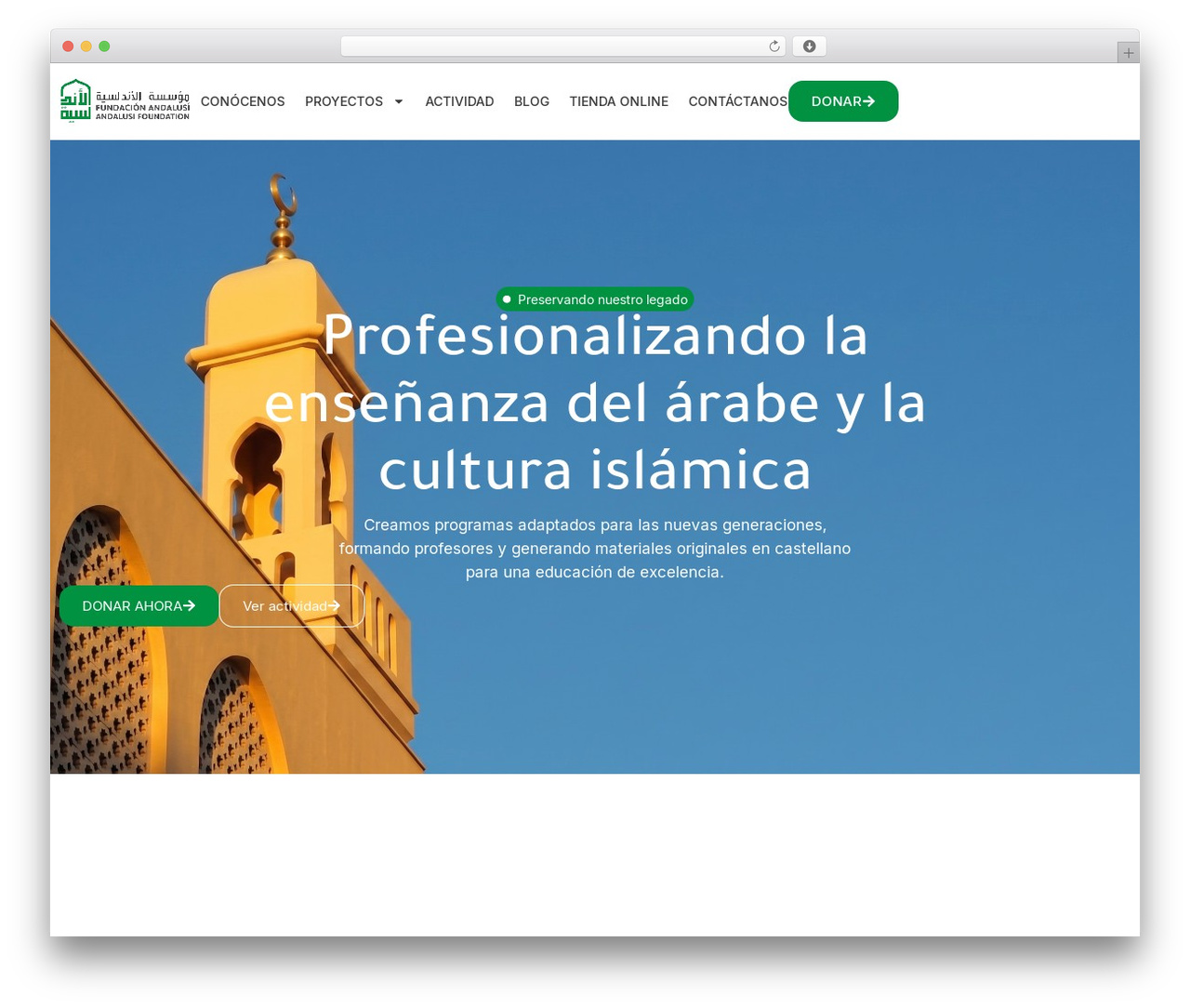The image size is (1190, 1008).
Task: Close the browser window with red button
Action: pyautogui.click(x=68, y=46)
